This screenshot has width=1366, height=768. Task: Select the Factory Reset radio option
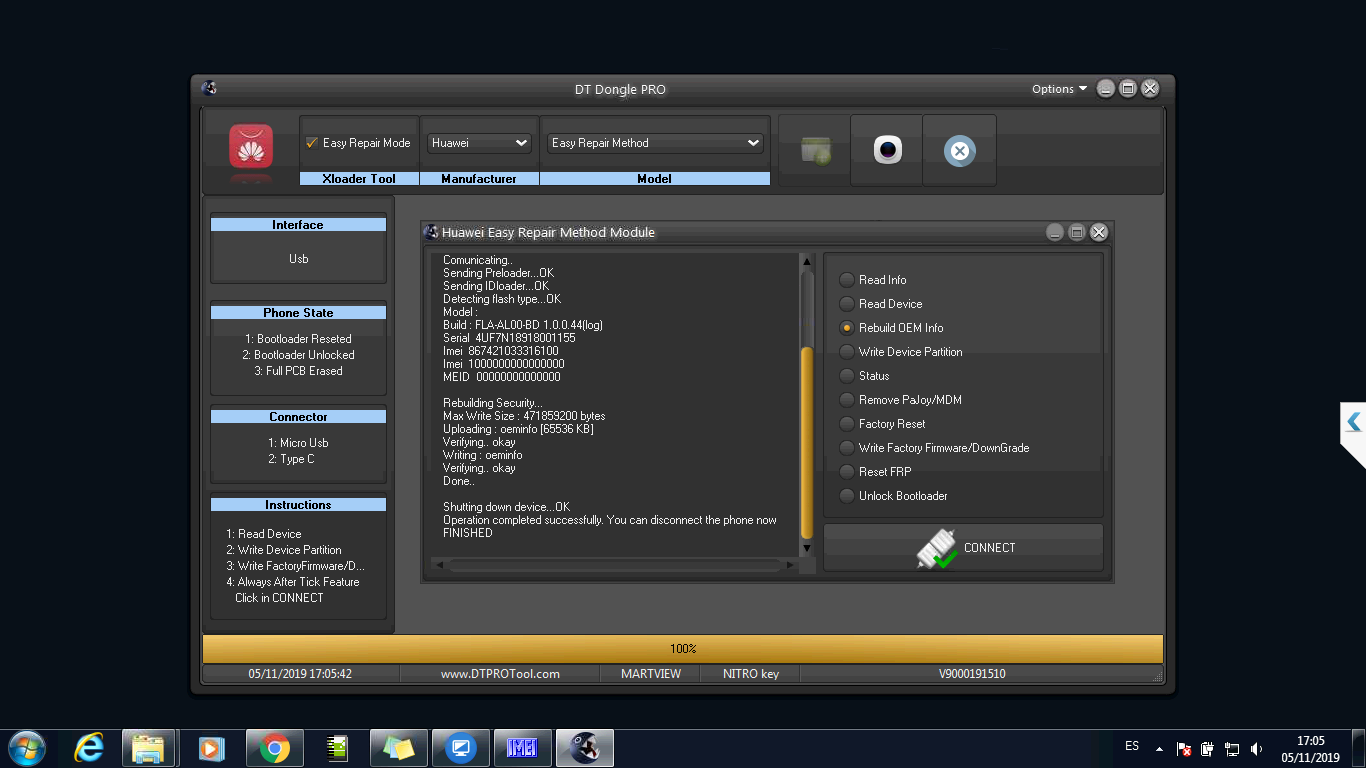847,424
